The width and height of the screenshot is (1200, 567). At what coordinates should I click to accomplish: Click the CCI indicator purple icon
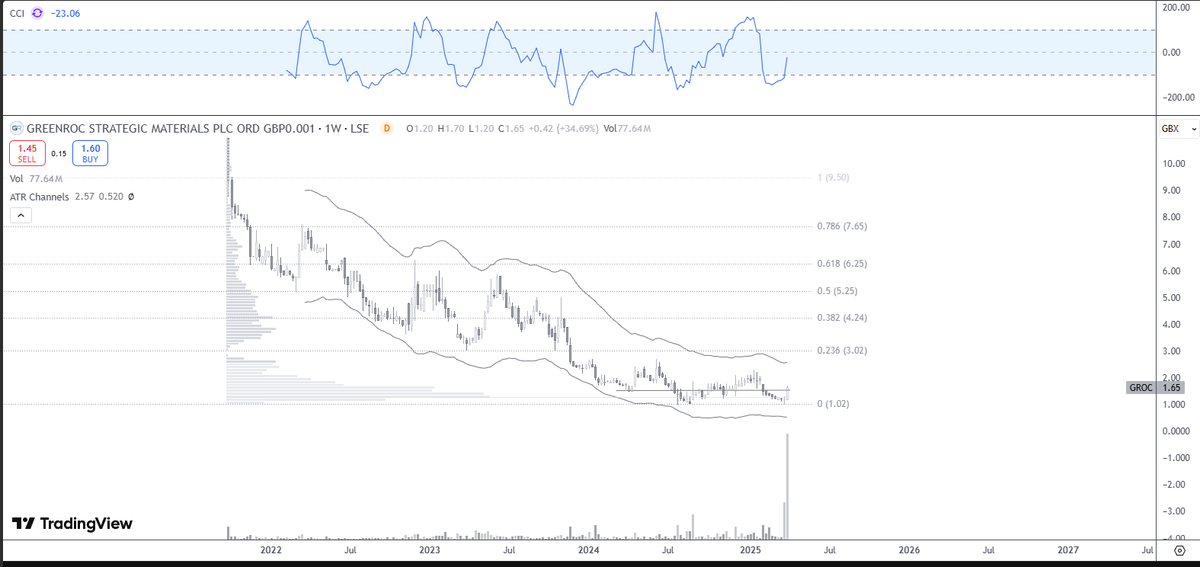click(38, 13)
